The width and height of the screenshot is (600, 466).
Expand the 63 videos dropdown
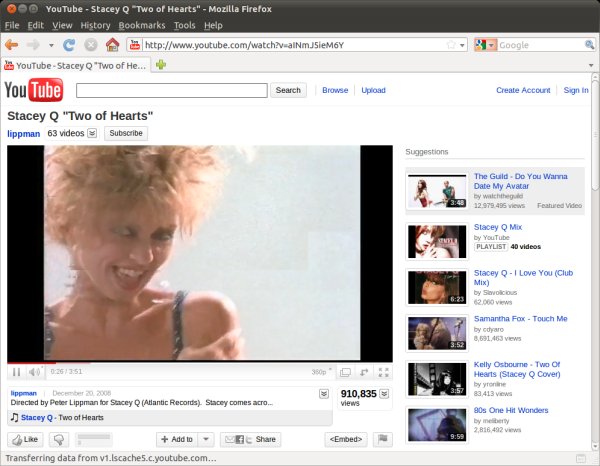pyautogui.click(x=92, y=133)
